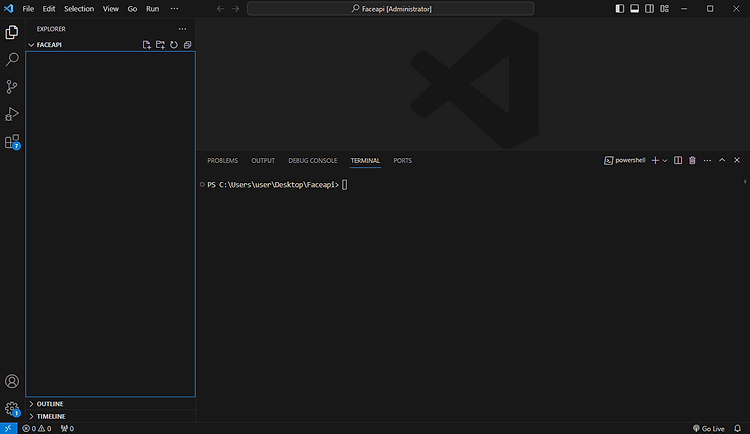Toggle the secondary side bar visibility
The width and height of the screenshot is (750, 434).
649,9
